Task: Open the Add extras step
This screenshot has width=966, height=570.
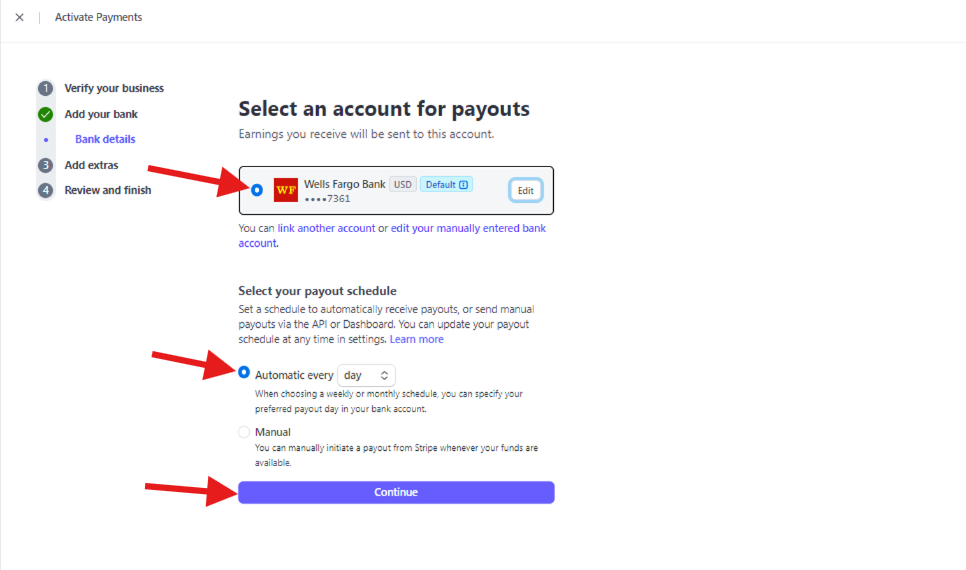Action: pyautogui.click(x=91, y=165)
